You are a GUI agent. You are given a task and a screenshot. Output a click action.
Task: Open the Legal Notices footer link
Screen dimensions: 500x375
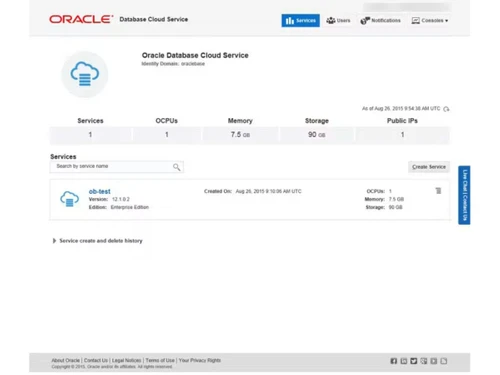tap(126, 360)
